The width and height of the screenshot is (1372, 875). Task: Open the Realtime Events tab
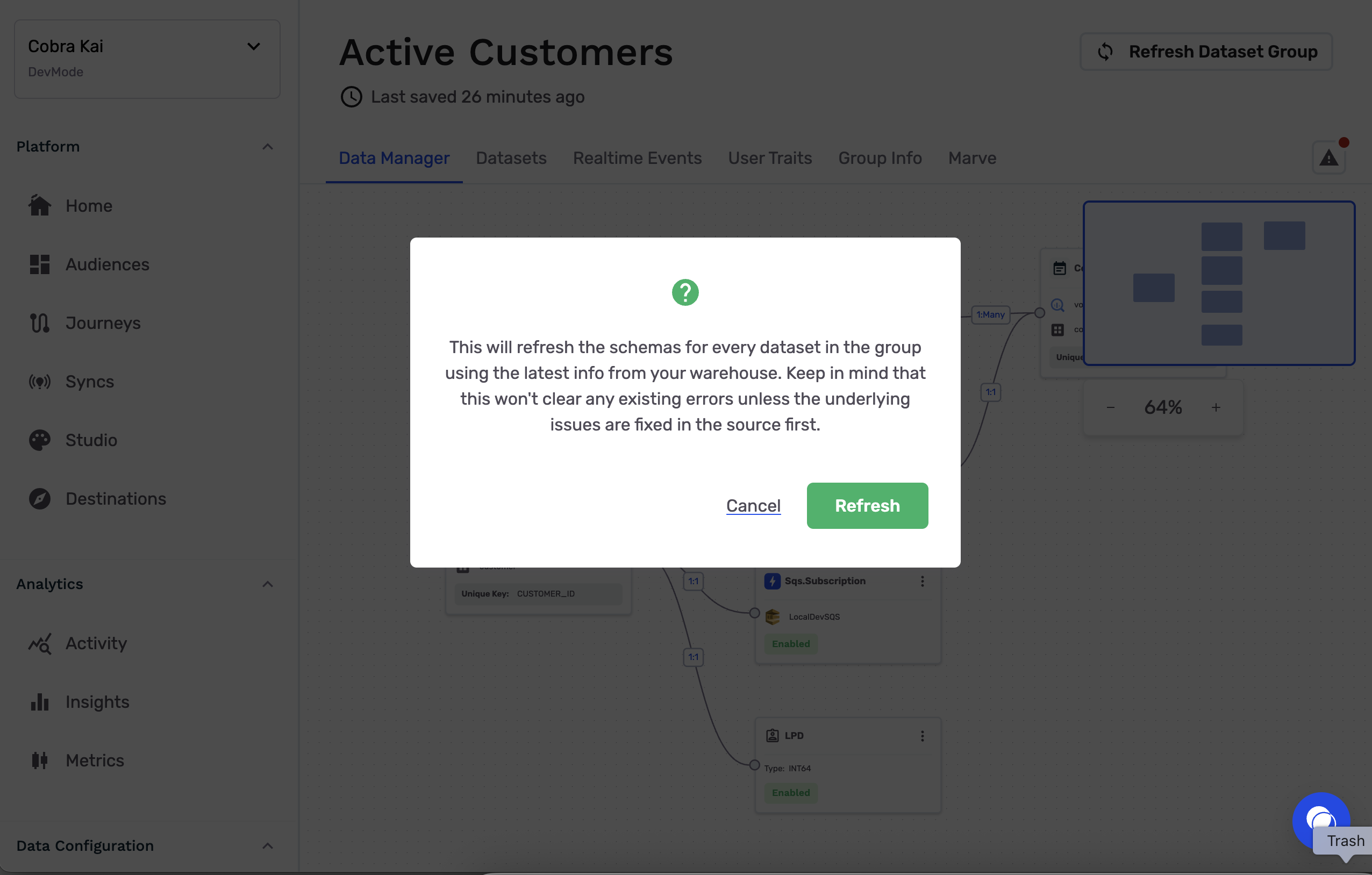pos(637,158)
